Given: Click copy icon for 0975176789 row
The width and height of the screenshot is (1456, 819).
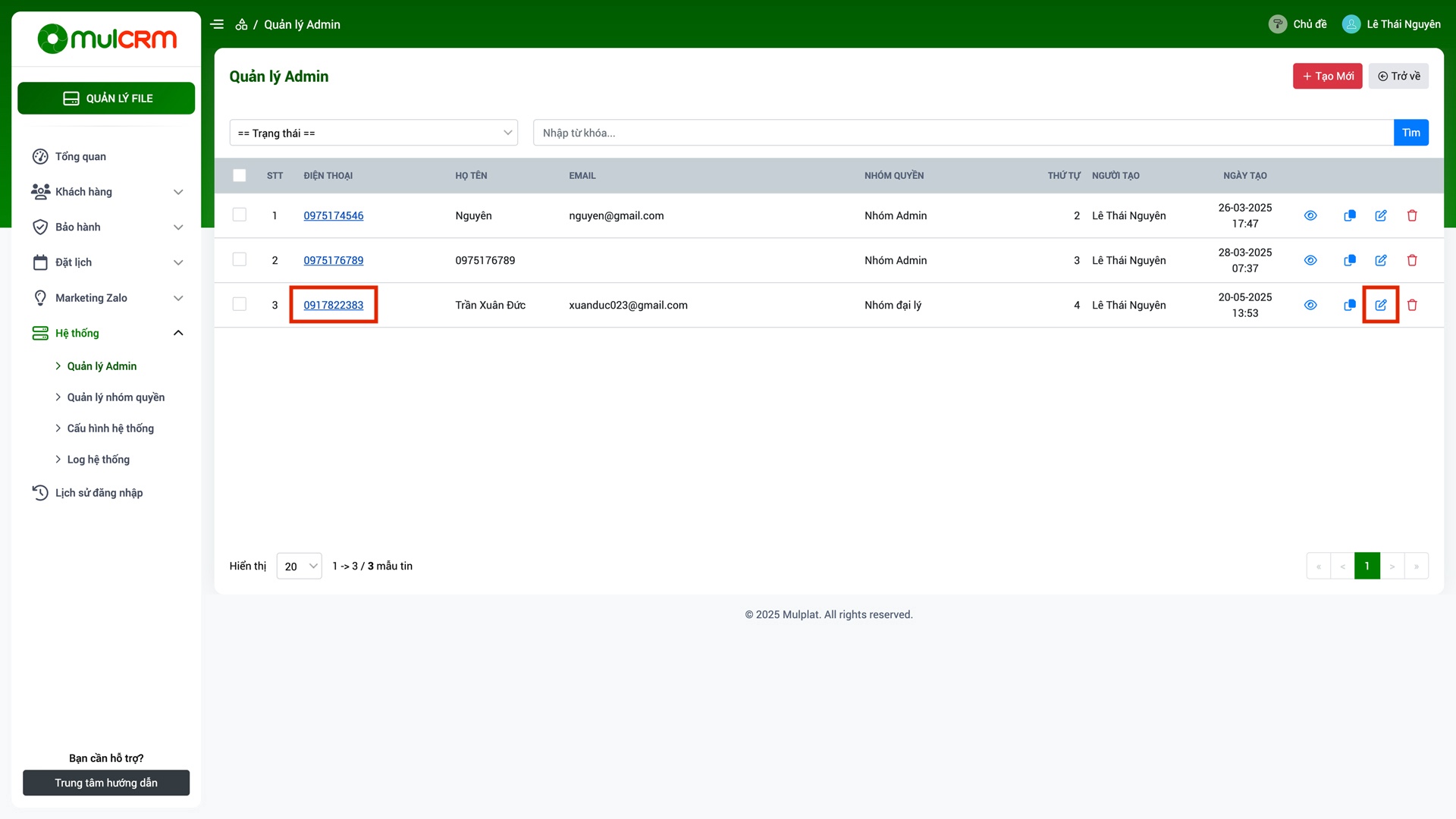Looking at the screenshot, I should 1349,260.
